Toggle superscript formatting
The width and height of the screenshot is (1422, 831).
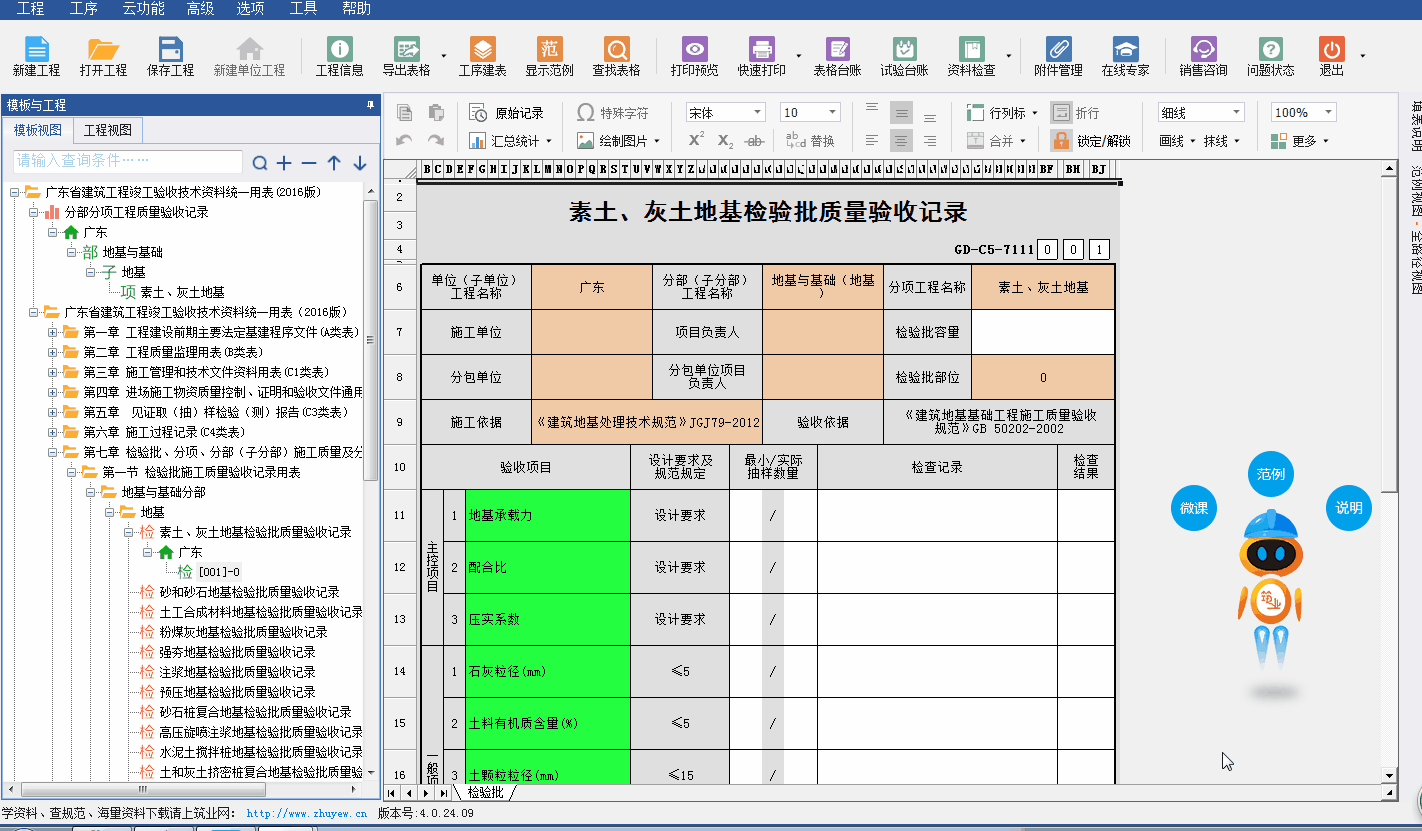point(697,140)
